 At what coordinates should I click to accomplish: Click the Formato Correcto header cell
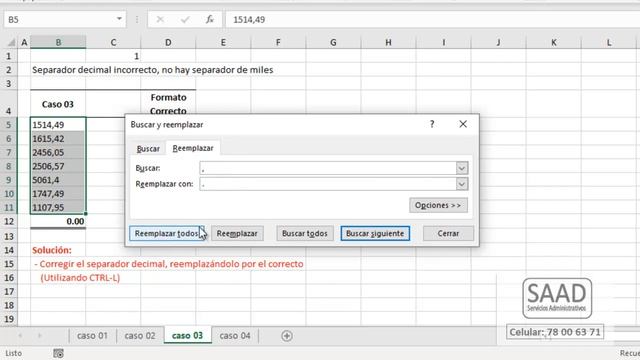coord(168,104)
